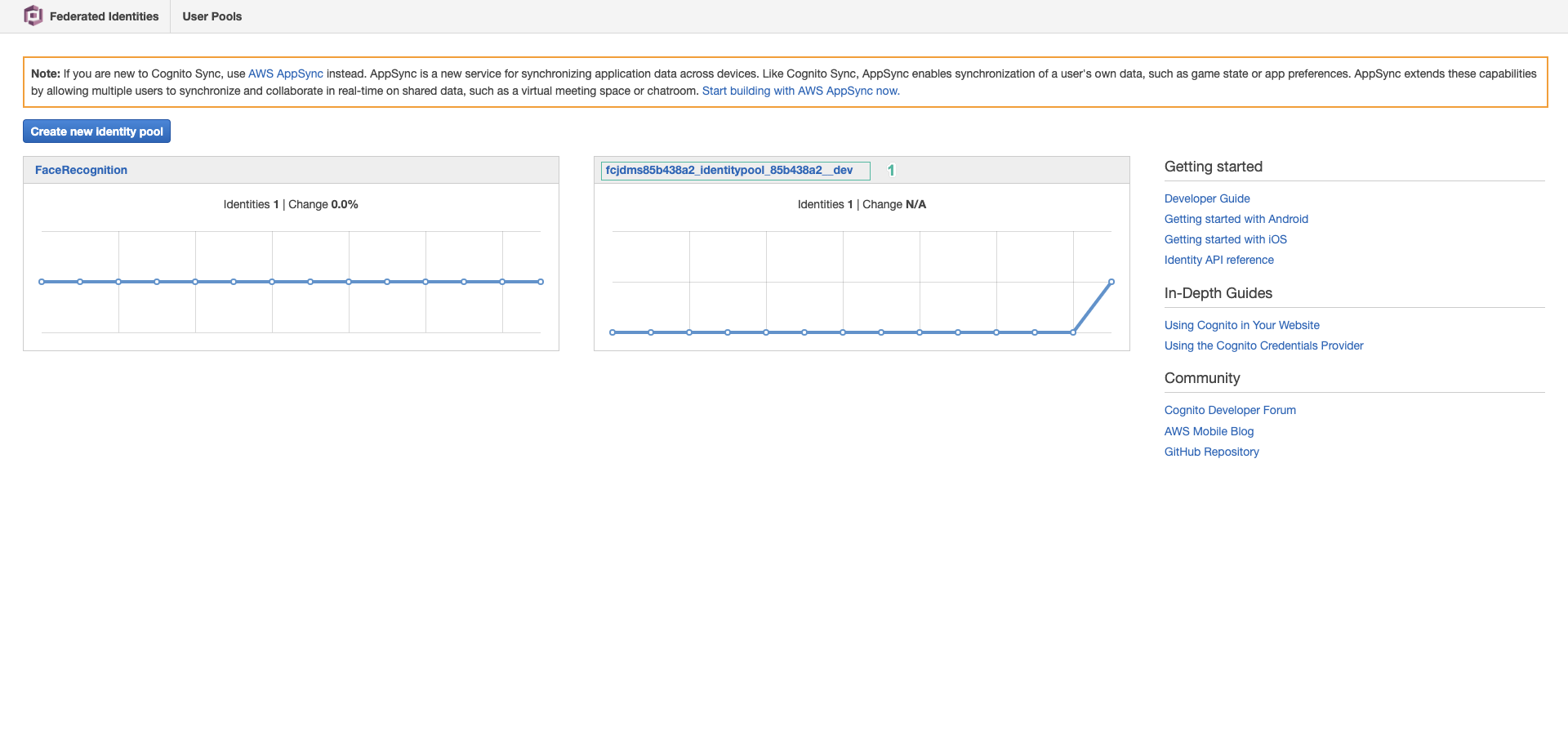Visit the Cognito Developer Forum
The height and width of the screenshot is (753, 1568).
click(x=1230, y=410)
